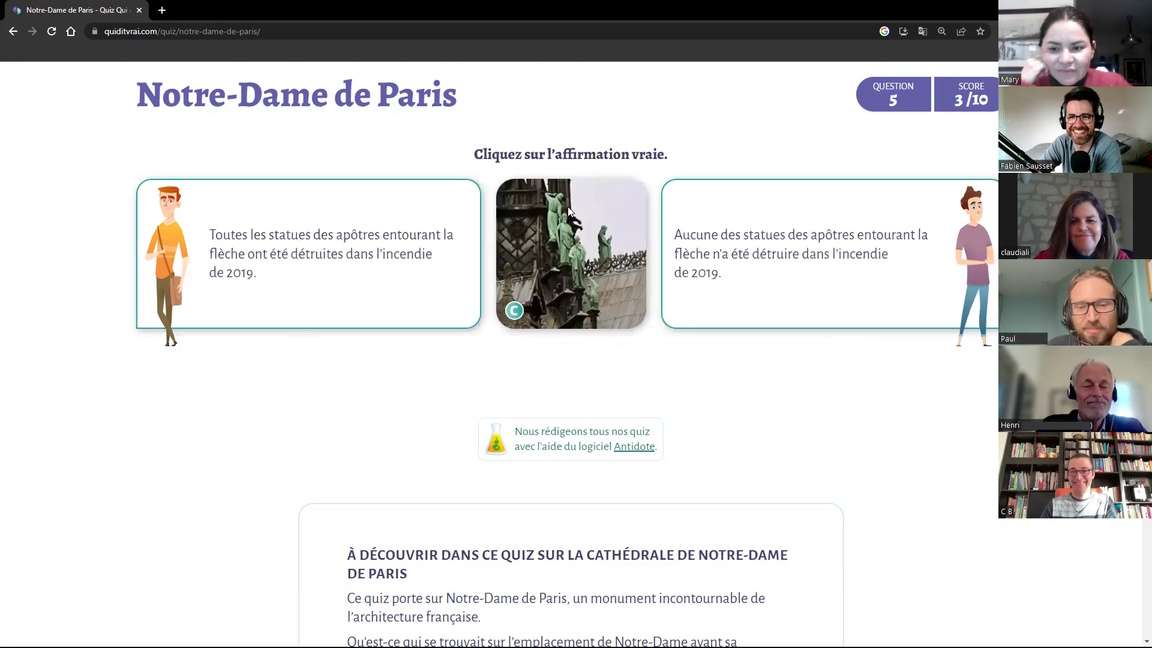Select Paul's video tile
The height and width of the screenshot is (648, 1152).
point(1075,302)
